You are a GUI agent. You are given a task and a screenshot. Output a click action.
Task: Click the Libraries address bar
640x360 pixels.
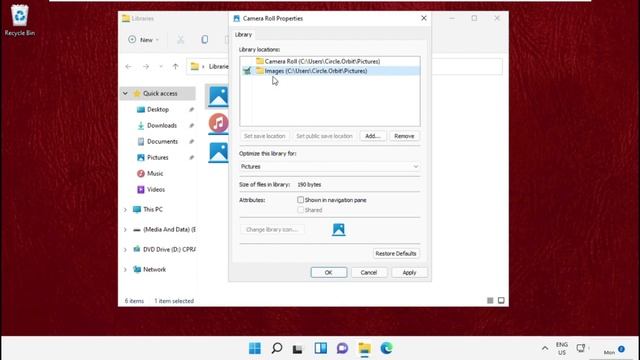click(x=345, y=66)
